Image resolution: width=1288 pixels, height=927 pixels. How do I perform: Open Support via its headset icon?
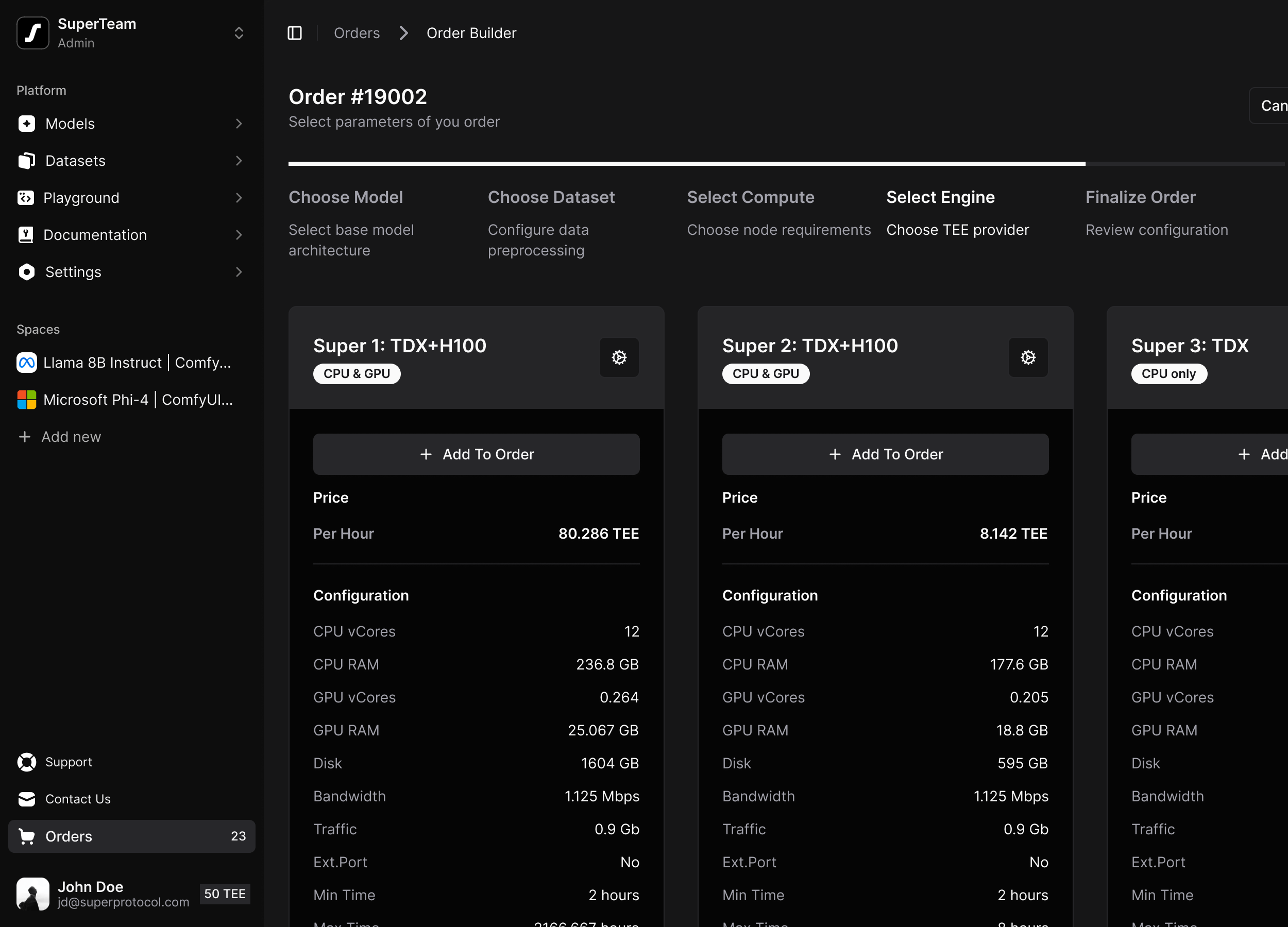pyautogui.click(x=26, y=762)
